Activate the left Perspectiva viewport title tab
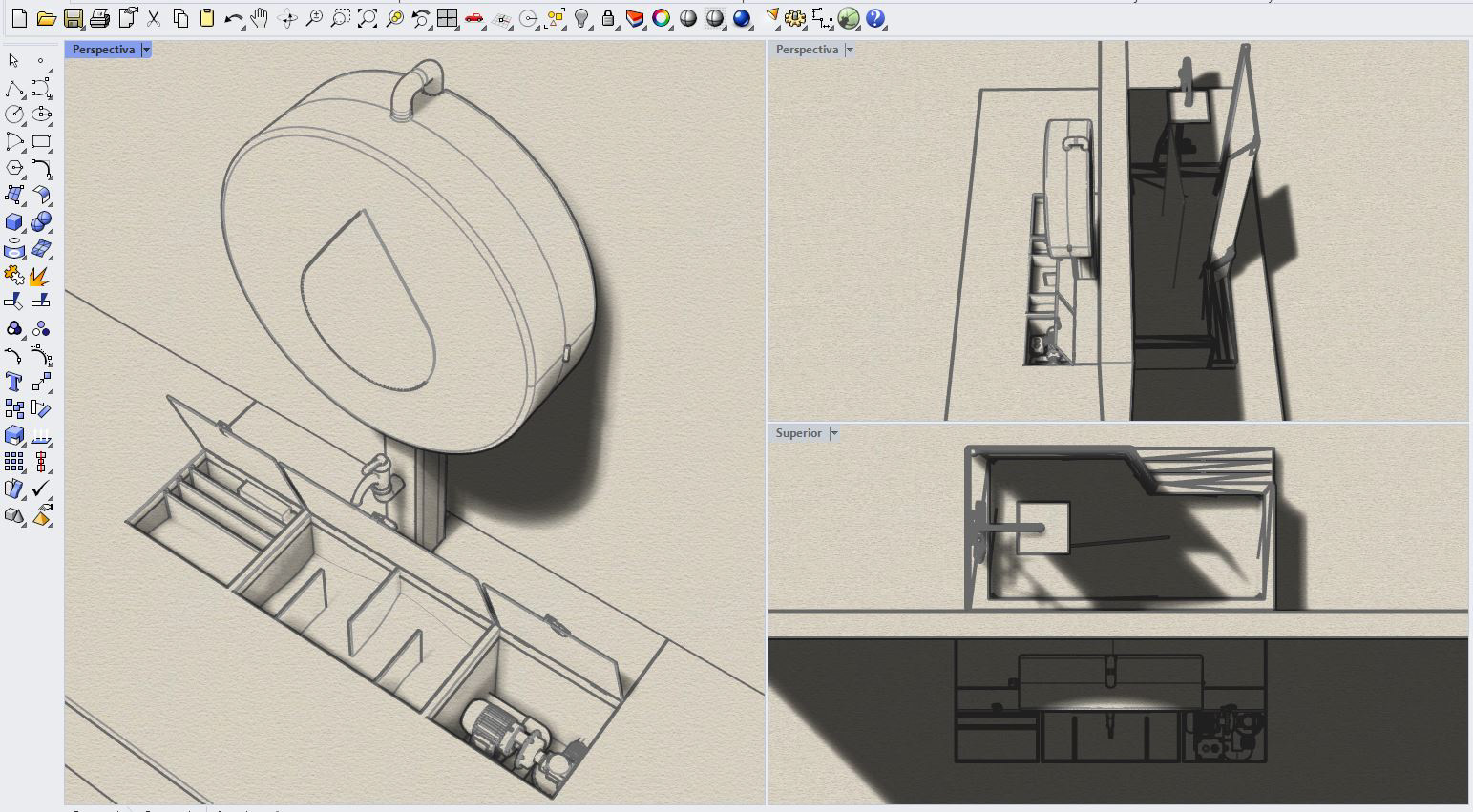This screenshot has height=812, width=1473. [103, 50]
